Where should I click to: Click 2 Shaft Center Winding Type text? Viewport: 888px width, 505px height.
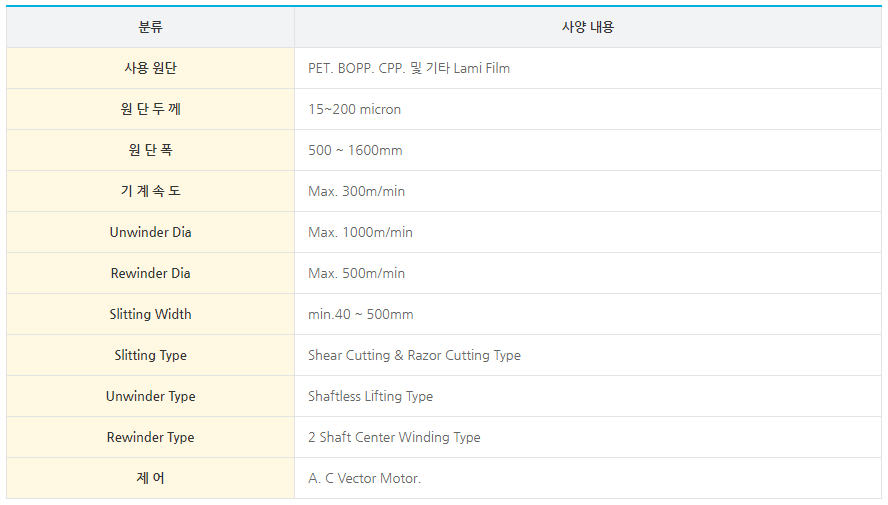[394, 438]
